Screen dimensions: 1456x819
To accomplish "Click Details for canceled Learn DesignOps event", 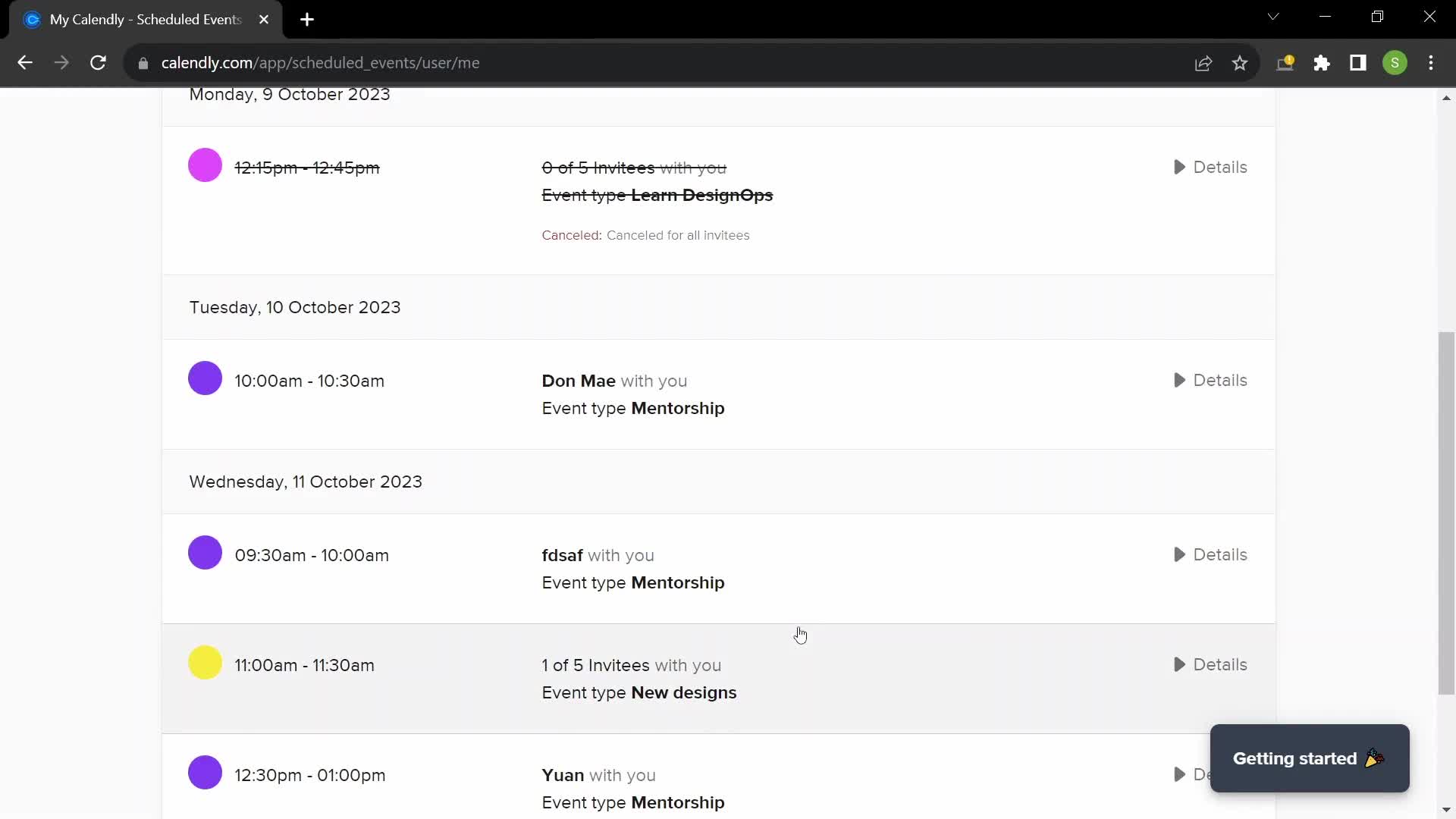I will pyautogui.click(x=1210, y=167).
